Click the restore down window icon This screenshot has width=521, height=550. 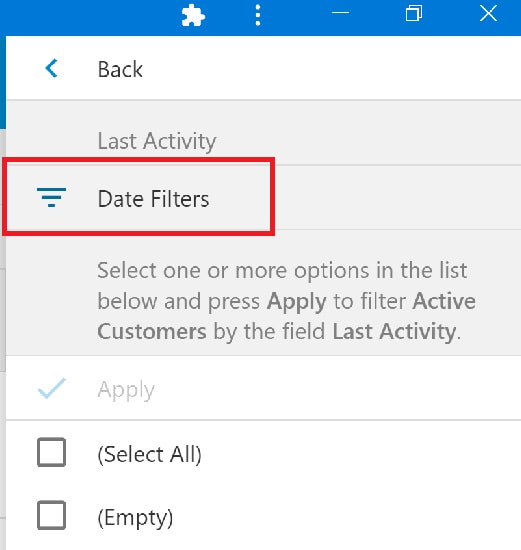(414, 14)
